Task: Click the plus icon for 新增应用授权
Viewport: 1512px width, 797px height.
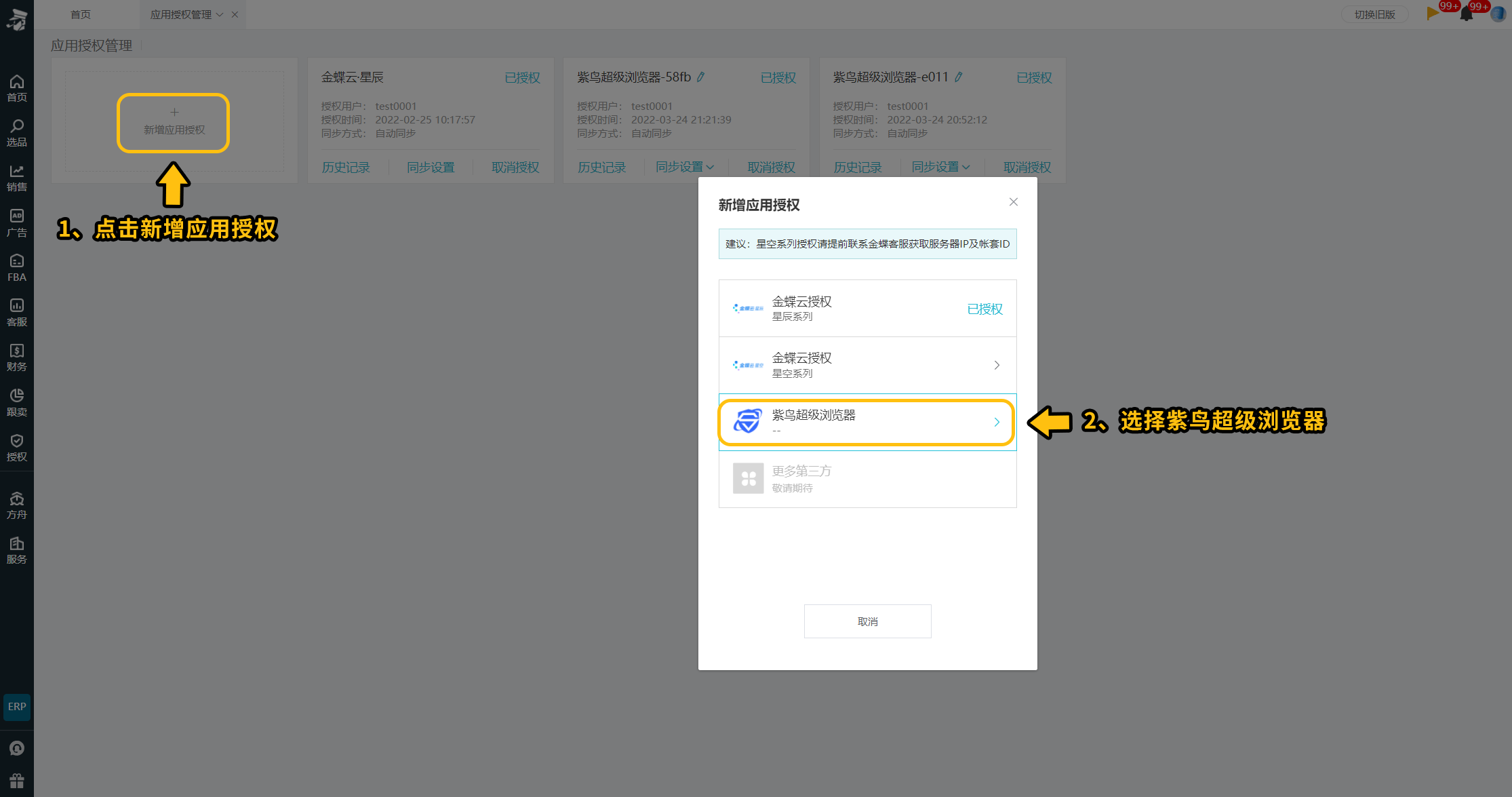Action: [174, 112]
